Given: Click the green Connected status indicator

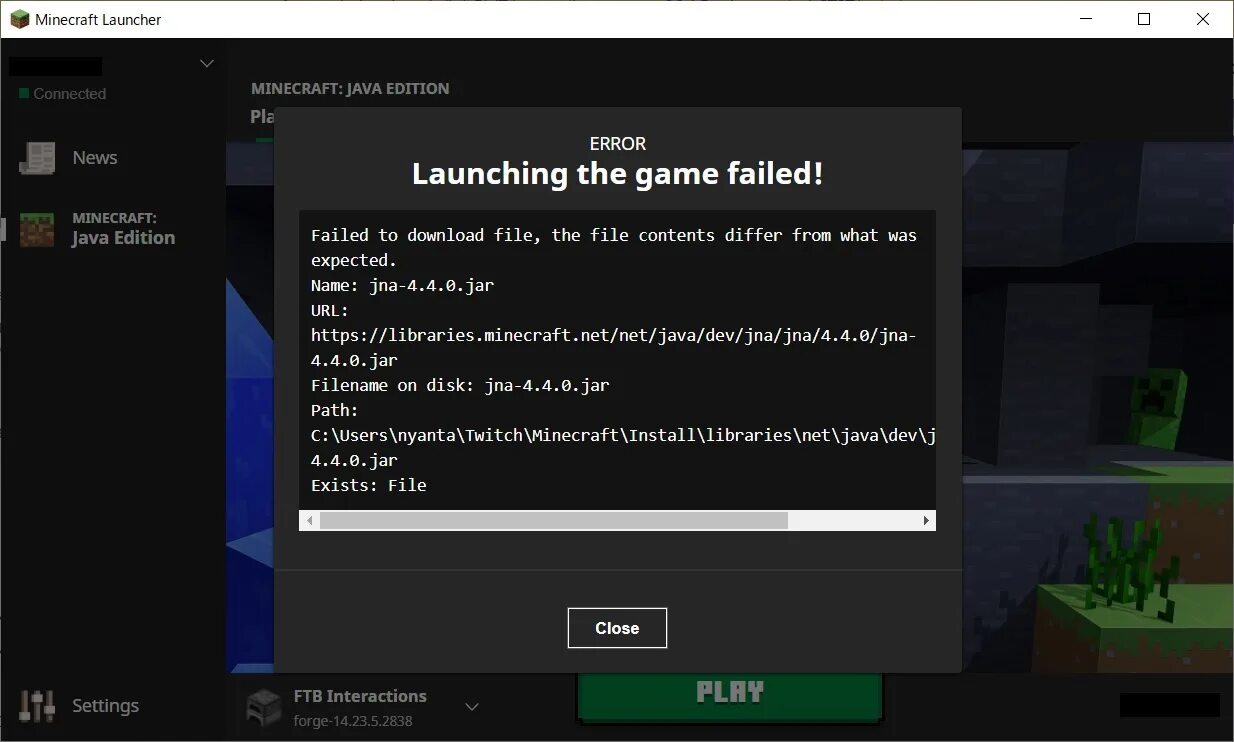Looking at the screenshot, I should tap(24, 94).
